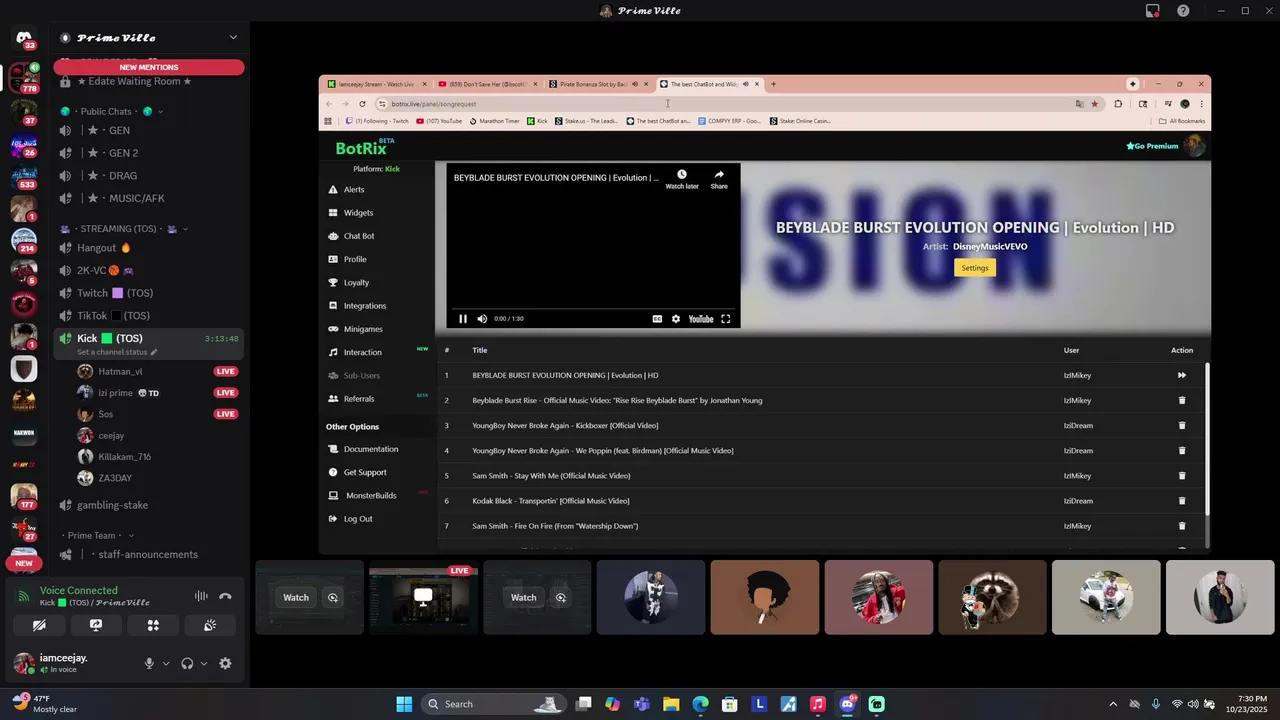1280x720 pixels.
Task: Select user Killakam_716 in voice list
Action: click(124, 457)
